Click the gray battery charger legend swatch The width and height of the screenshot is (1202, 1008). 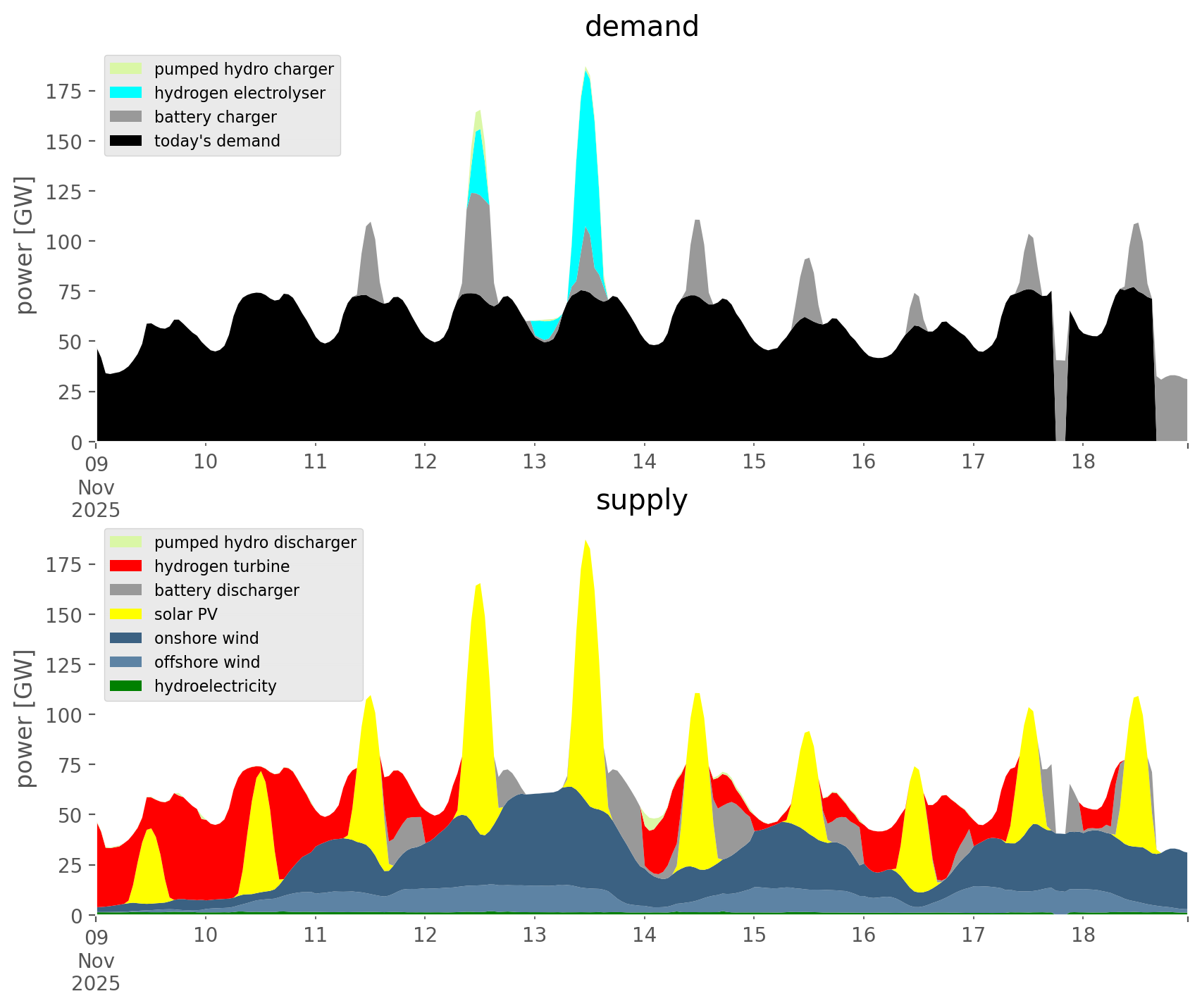point(126,117)
